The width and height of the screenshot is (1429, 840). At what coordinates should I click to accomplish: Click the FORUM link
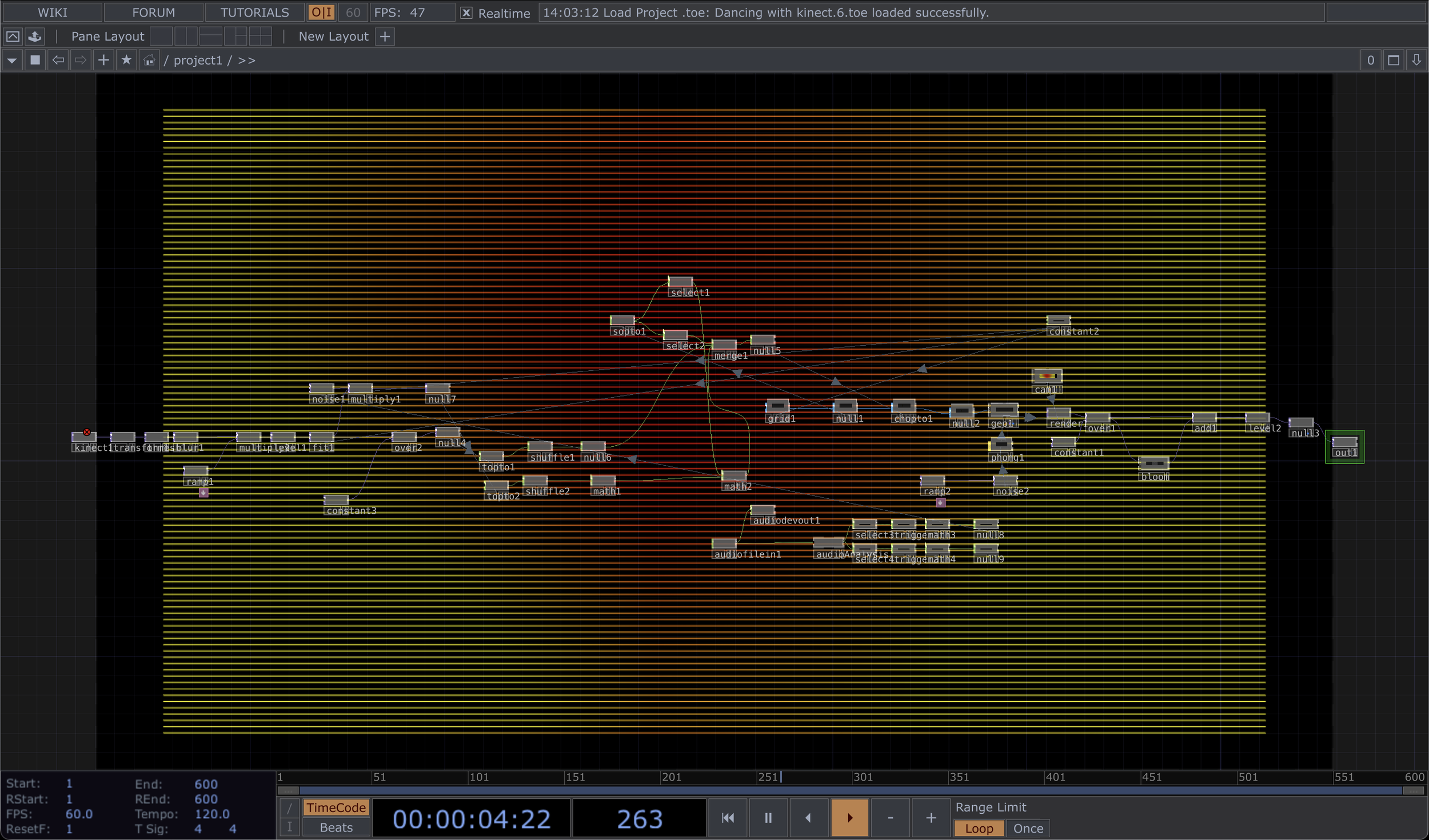153,13
